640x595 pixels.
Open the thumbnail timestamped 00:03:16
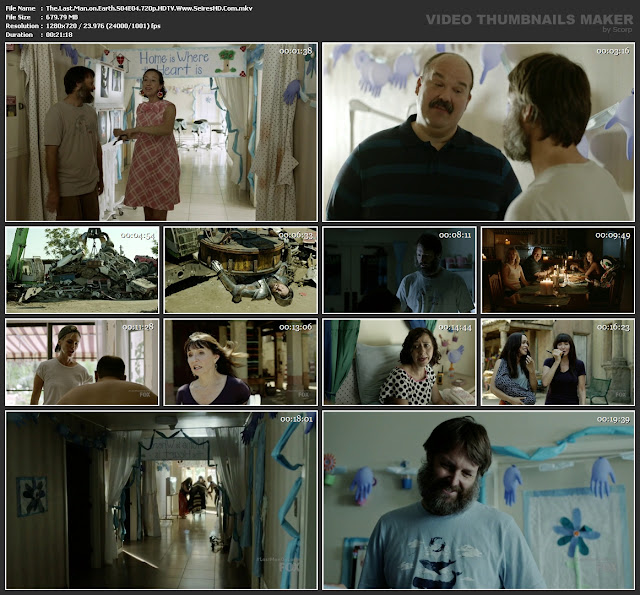(479, 132)
